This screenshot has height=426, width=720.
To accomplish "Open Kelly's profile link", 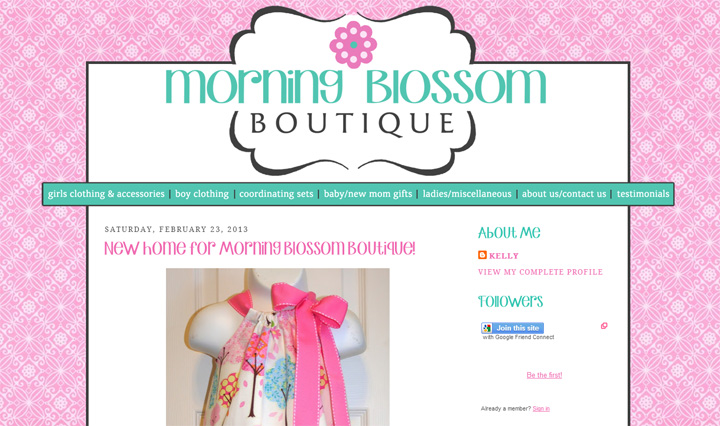I will pyautogui.click(x=504, y=256).
